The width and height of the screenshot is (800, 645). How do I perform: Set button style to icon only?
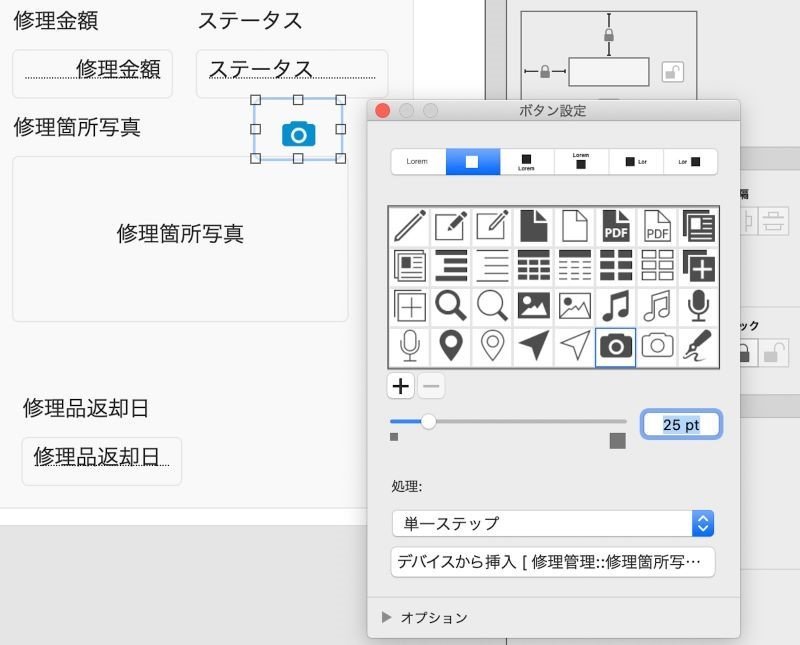pyautogui.click(x=472, y=162)
